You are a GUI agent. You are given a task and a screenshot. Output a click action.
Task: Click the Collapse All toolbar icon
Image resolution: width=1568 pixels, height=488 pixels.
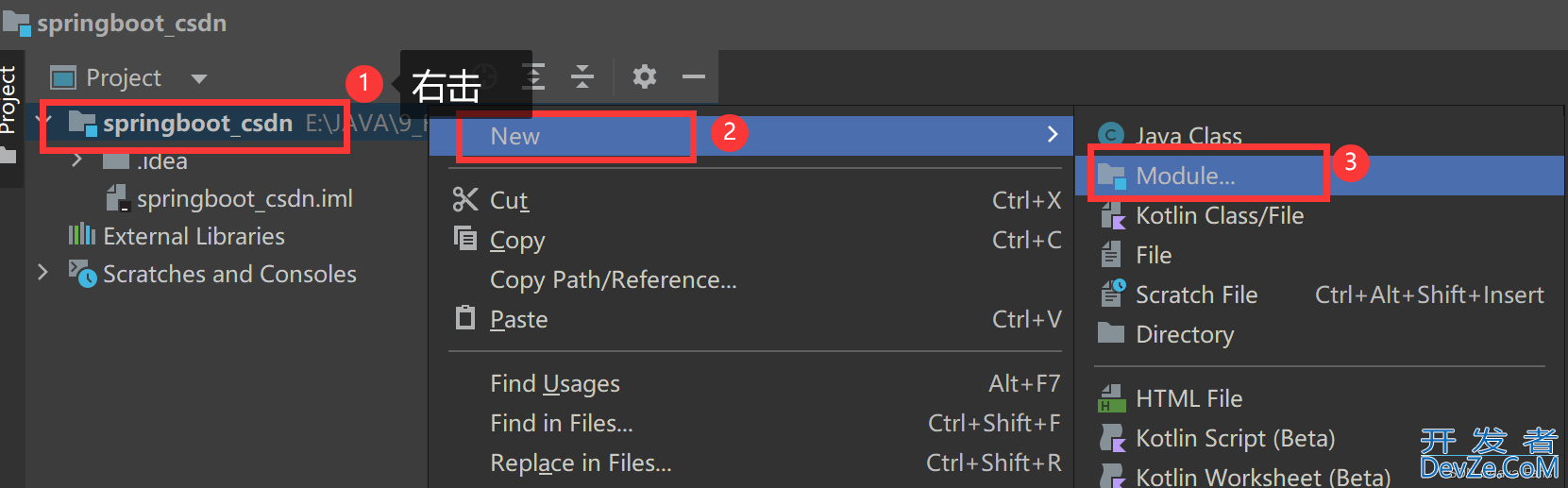[x=582, y=76]
